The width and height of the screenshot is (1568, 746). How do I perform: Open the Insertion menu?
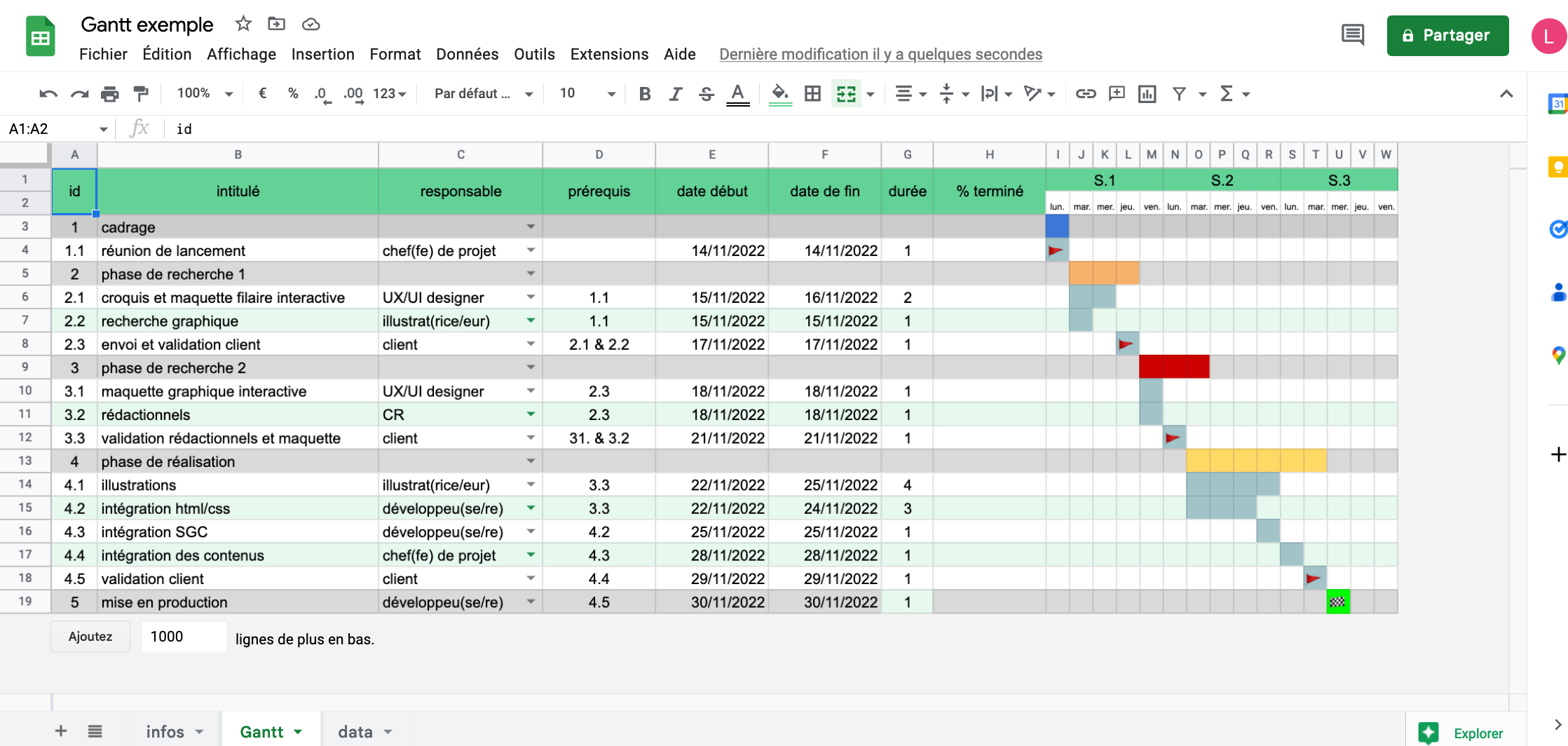322,54
